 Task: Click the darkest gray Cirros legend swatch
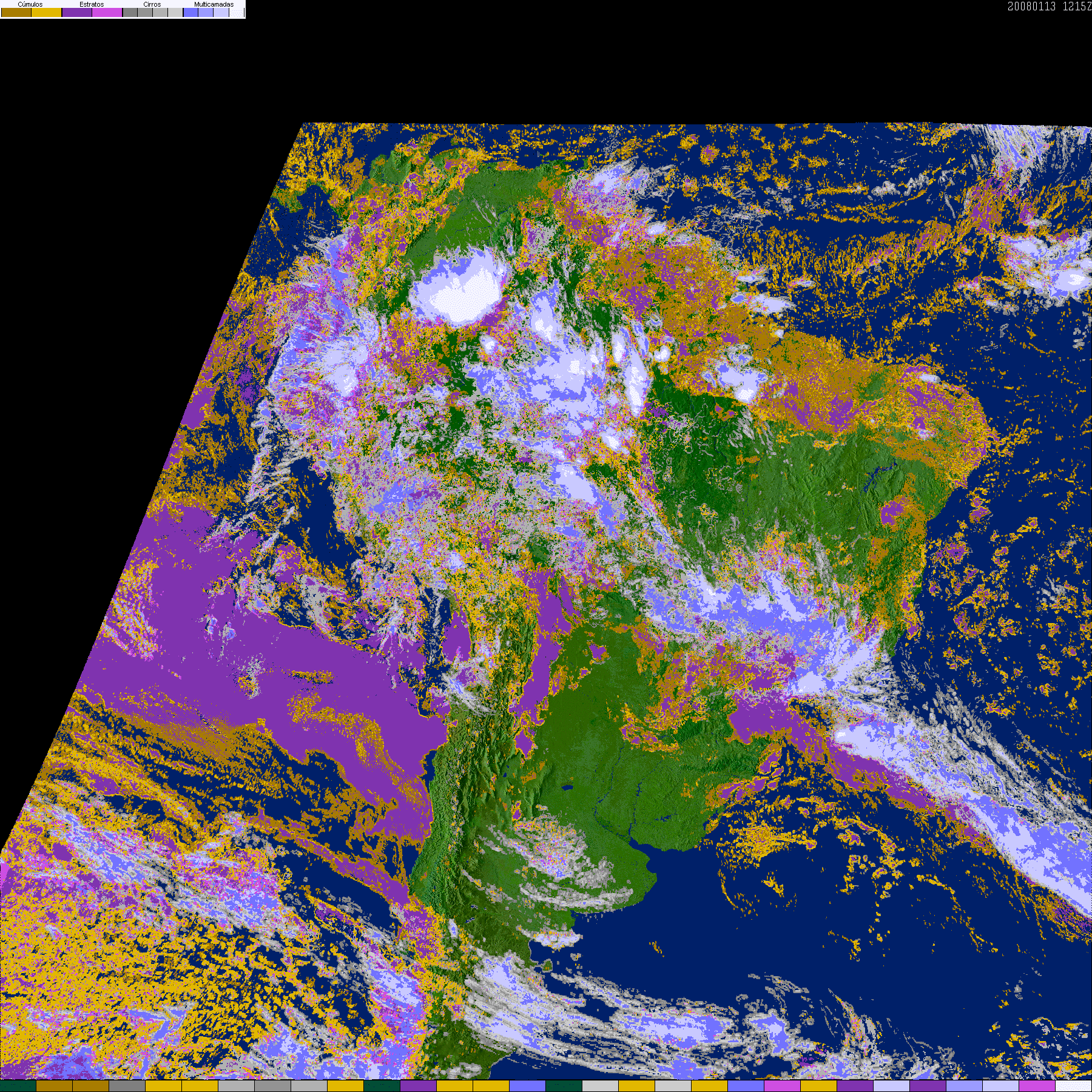[x=130, y=12]
